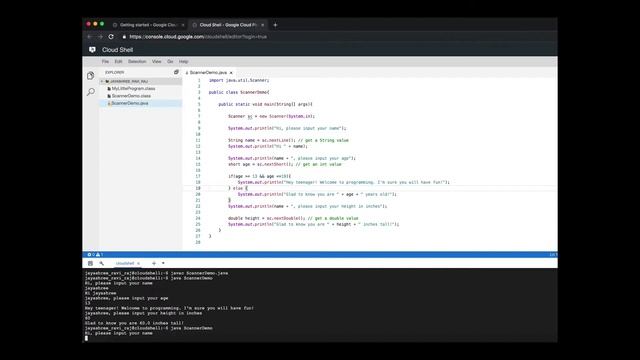
Task: Click the 'public class ScannerDemo{' line
Action: [239, 92]
